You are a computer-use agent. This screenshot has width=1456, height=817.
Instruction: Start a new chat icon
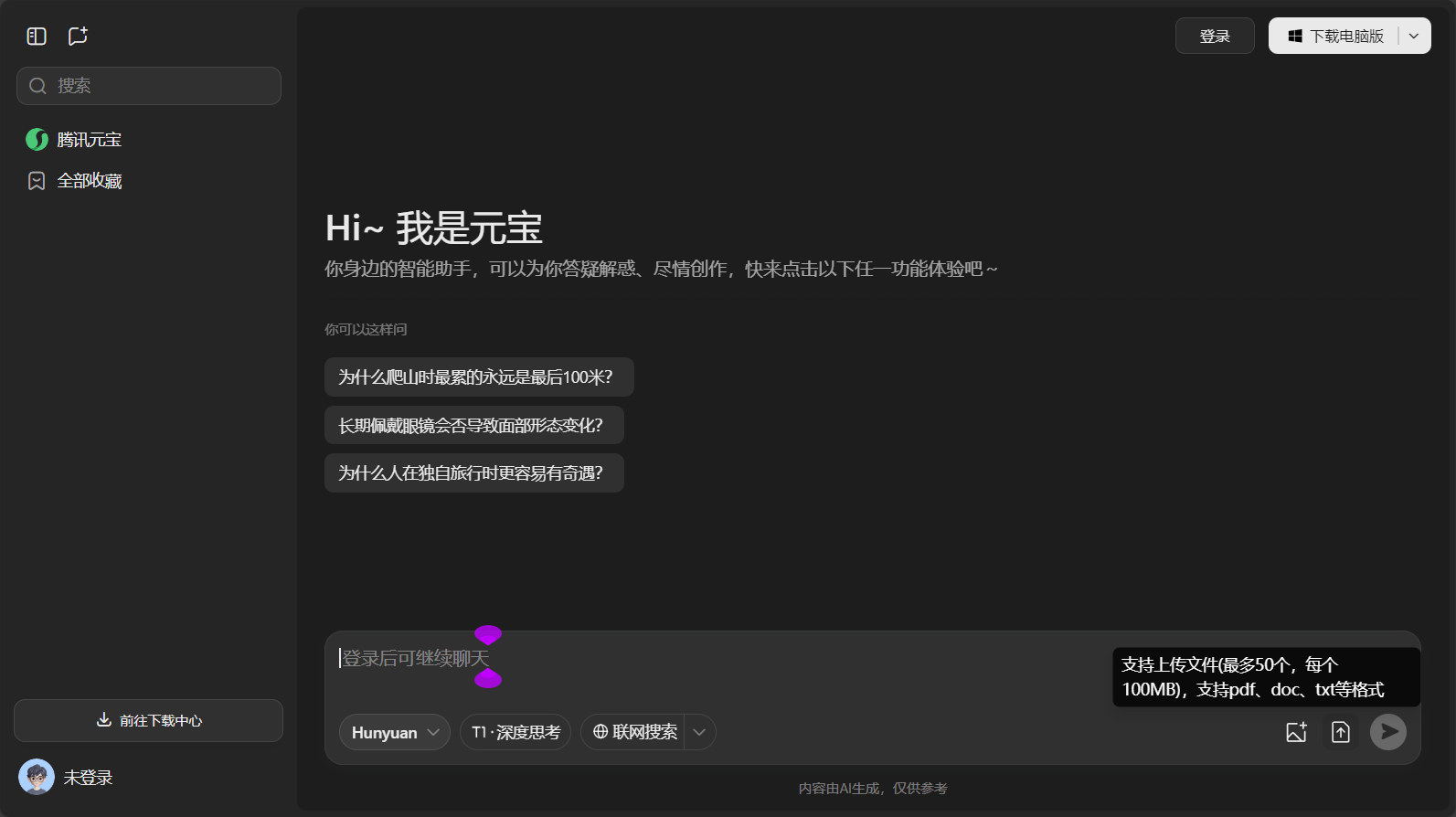coord(78,37)
